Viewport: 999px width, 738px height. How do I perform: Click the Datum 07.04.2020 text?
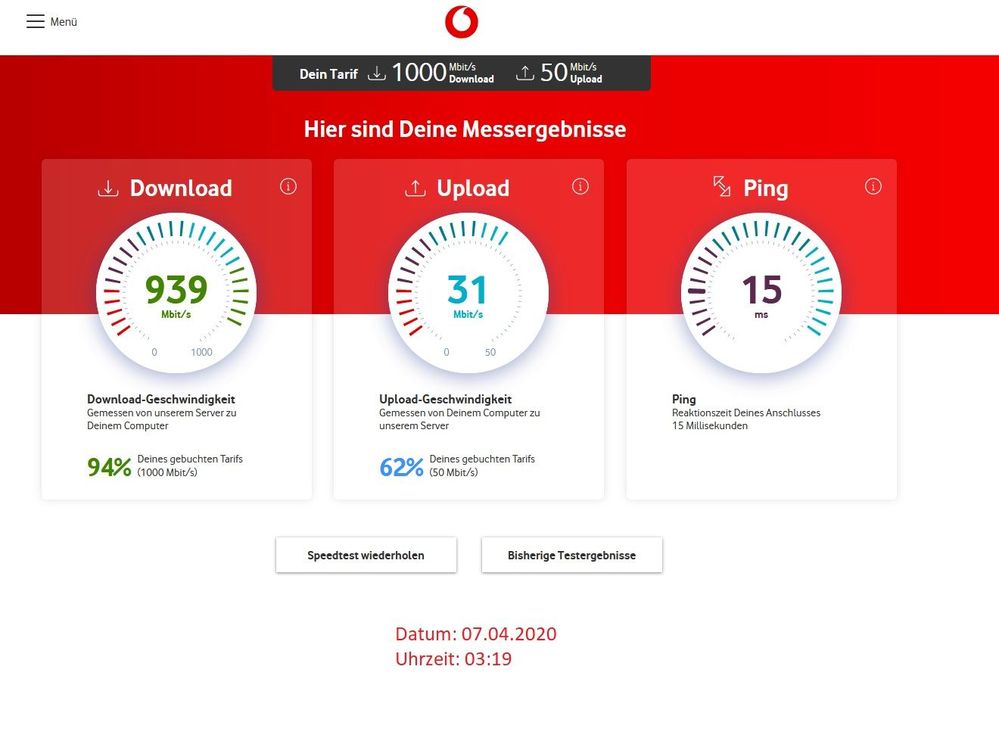tap(475, 633)
